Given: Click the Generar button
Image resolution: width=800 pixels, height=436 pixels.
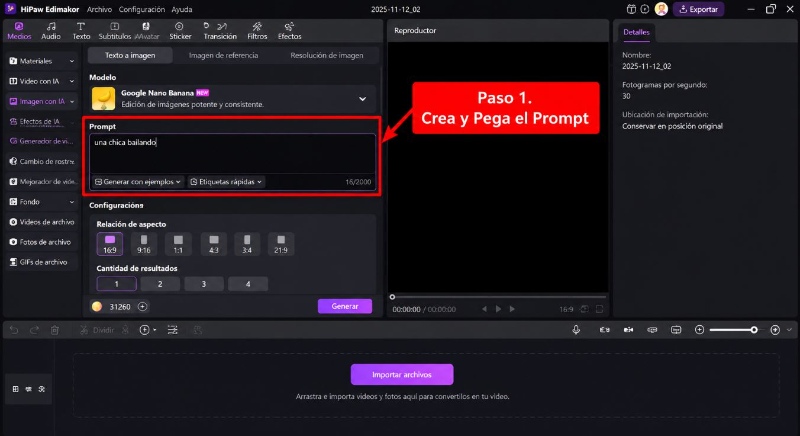Looking at the screenshot, I should pyautogui.click(x=345, y=306).
